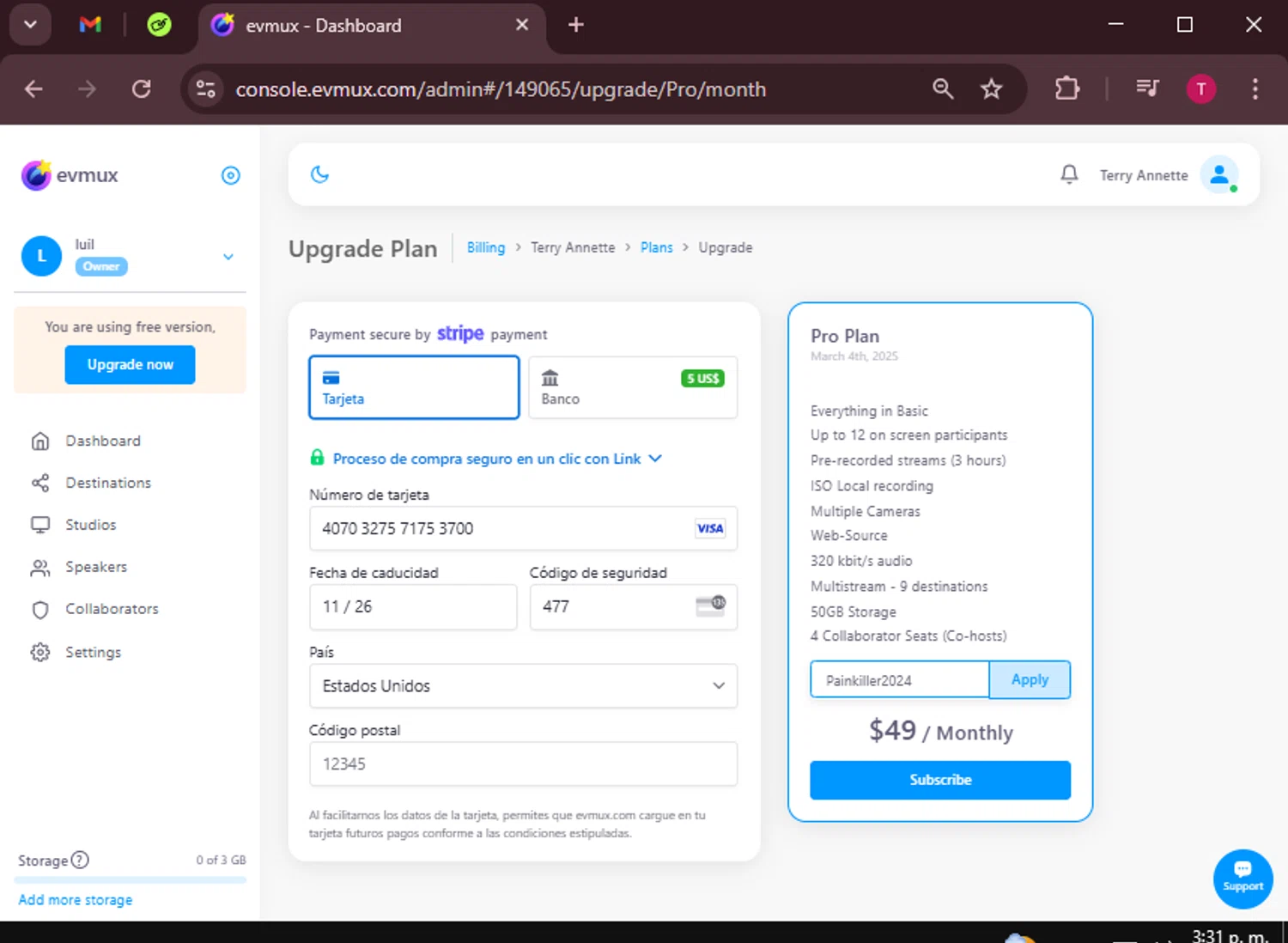Open the País country dropdown

(x=523, y=686)
